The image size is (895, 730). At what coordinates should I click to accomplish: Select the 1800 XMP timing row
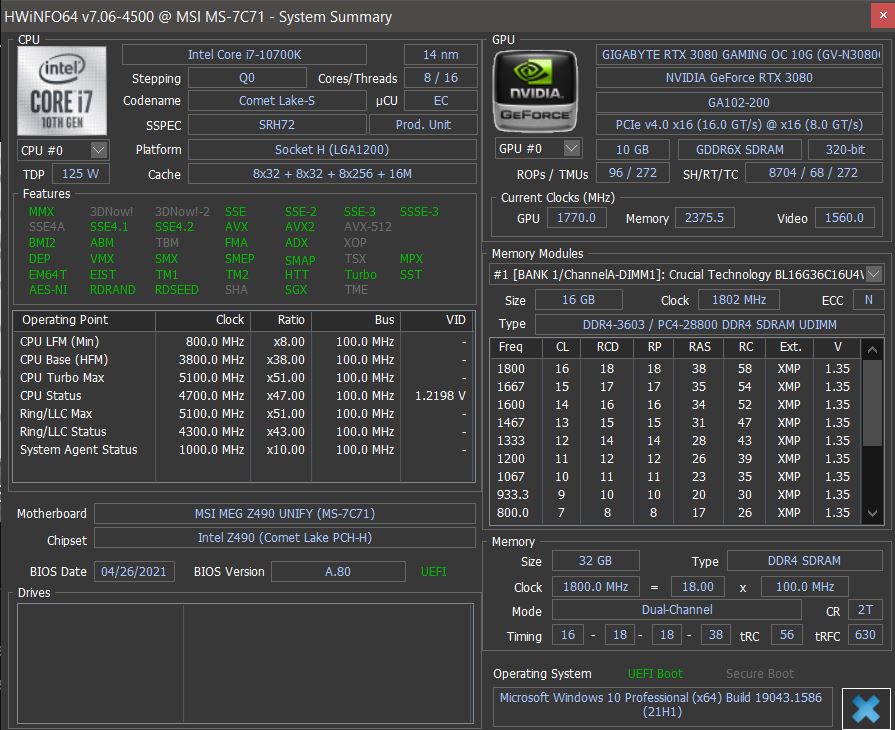pyautogui.click(x=676, y=369)
